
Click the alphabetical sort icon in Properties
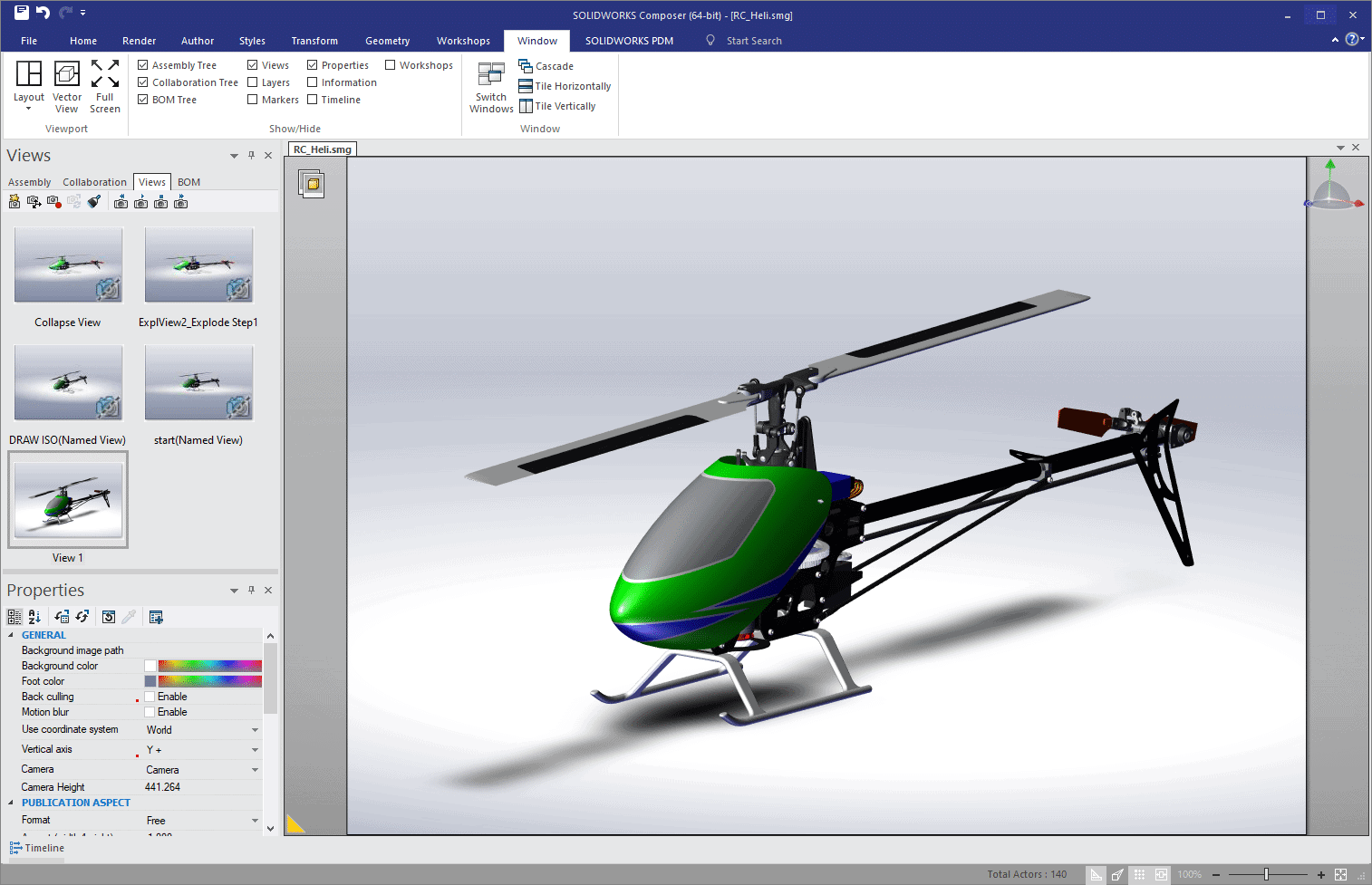34,617
